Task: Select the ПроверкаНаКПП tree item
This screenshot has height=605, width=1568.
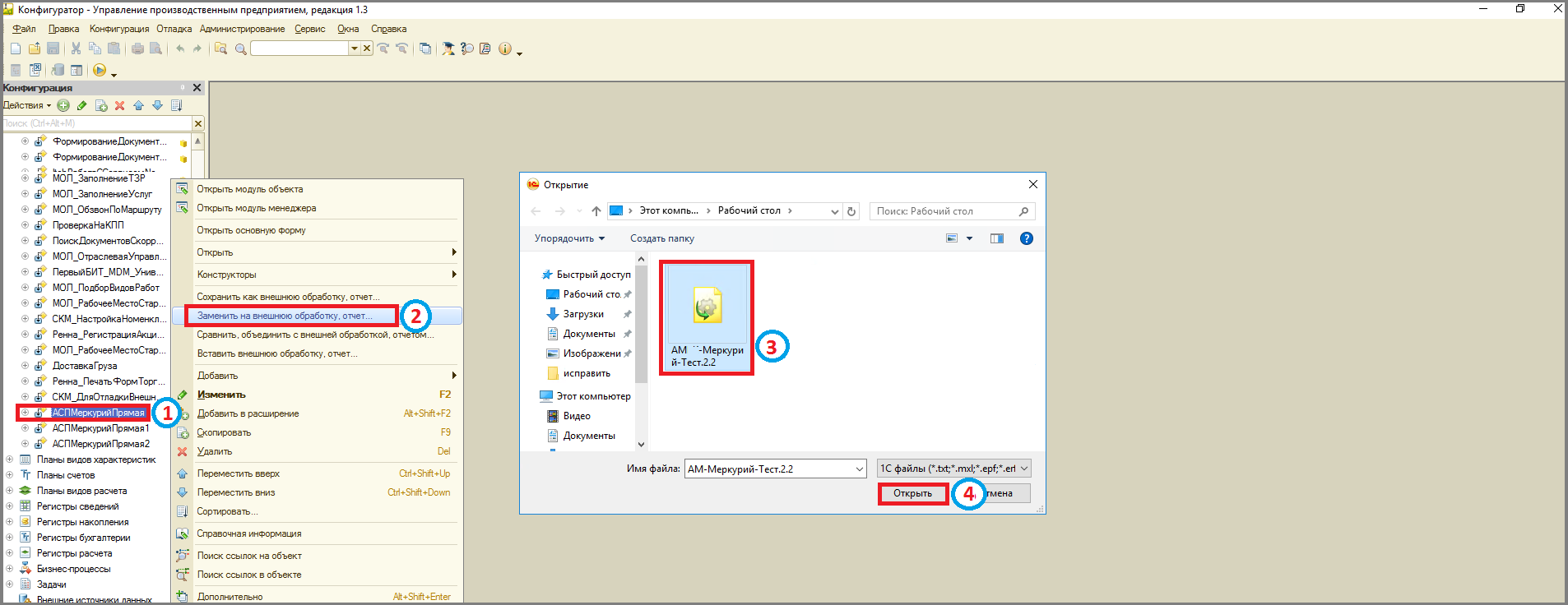Action: [x=88, y=225]
